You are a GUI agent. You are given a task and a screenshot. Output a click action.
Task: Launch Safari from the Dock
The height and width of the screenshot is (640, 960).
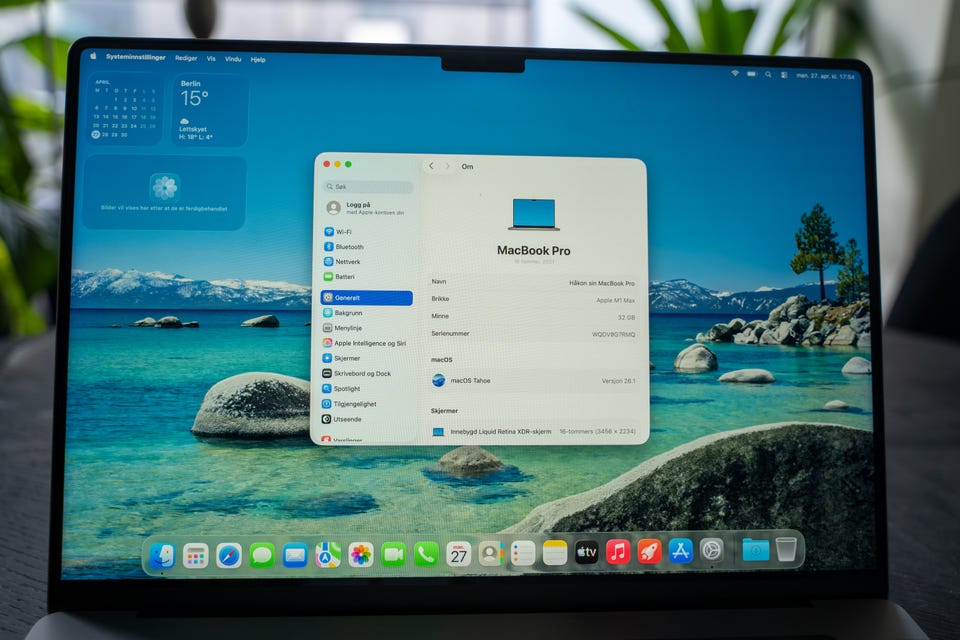point(228,555)
